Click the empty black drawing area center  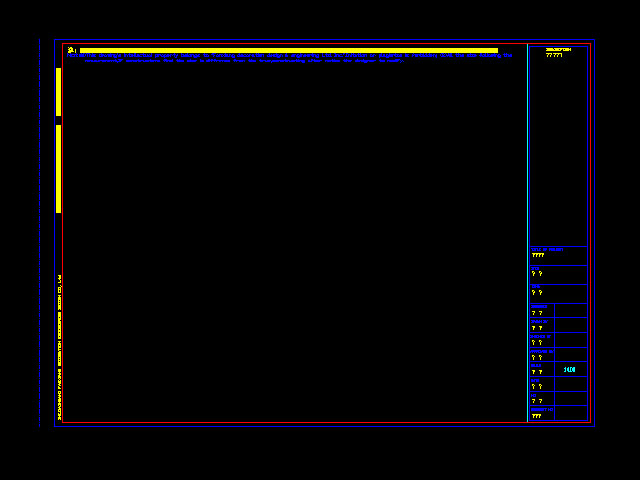point(295,240)
